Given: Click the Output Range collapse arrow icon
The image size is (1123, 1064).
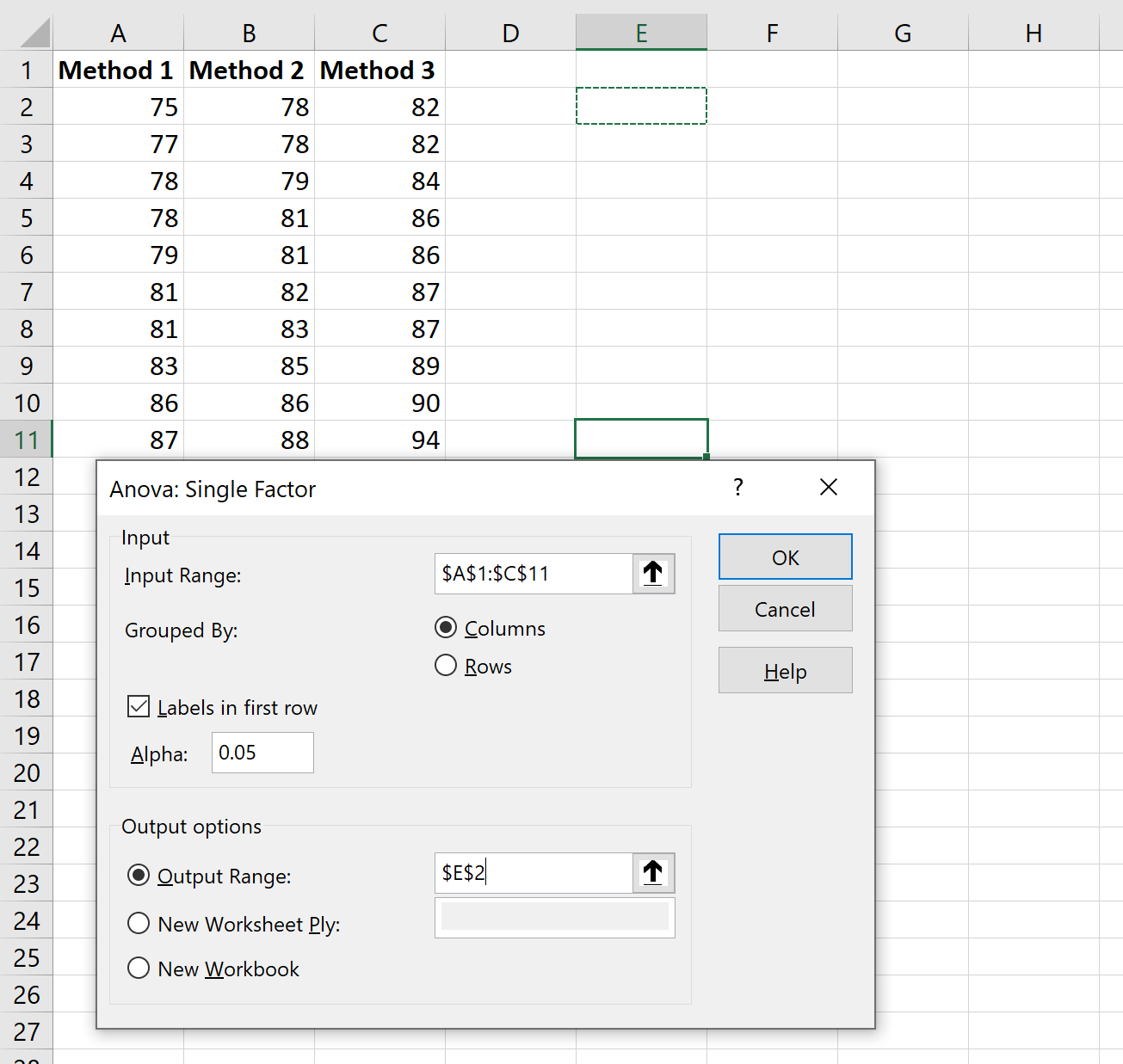Looking at the screenshot, I should point(653,873).
